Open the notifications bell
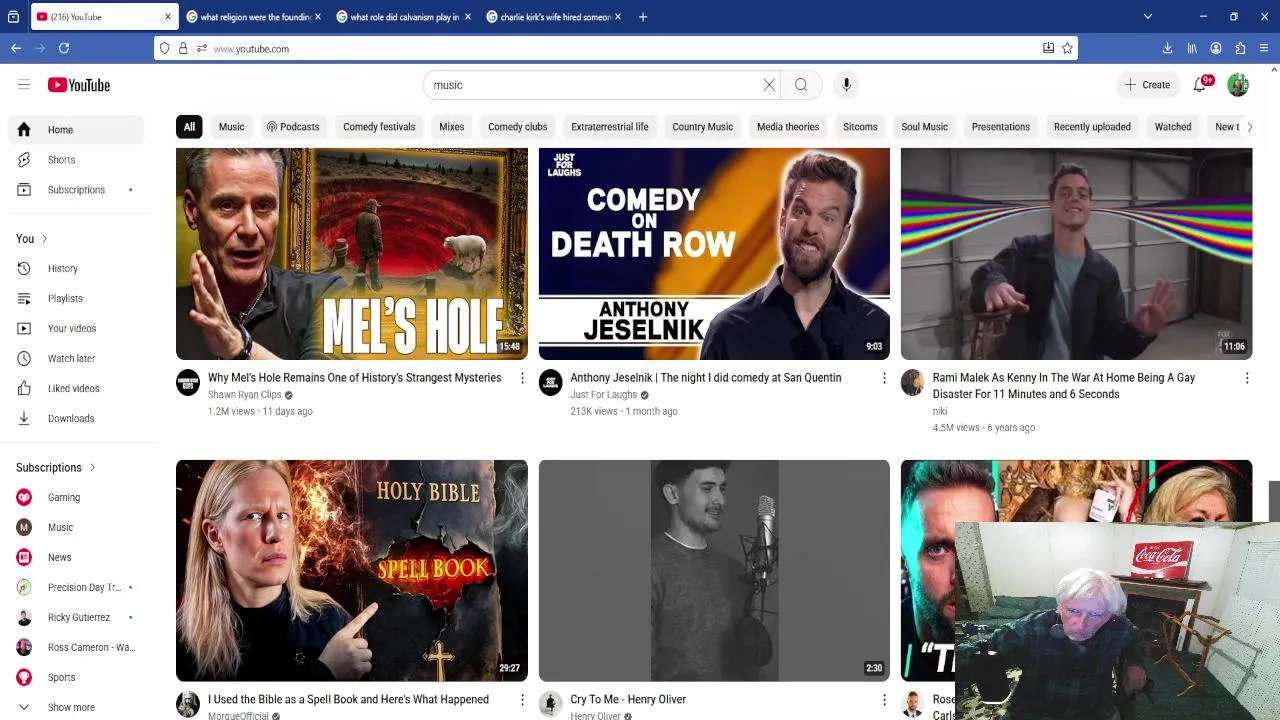This screenshot has width=1280, height=720. [1200, 85]
